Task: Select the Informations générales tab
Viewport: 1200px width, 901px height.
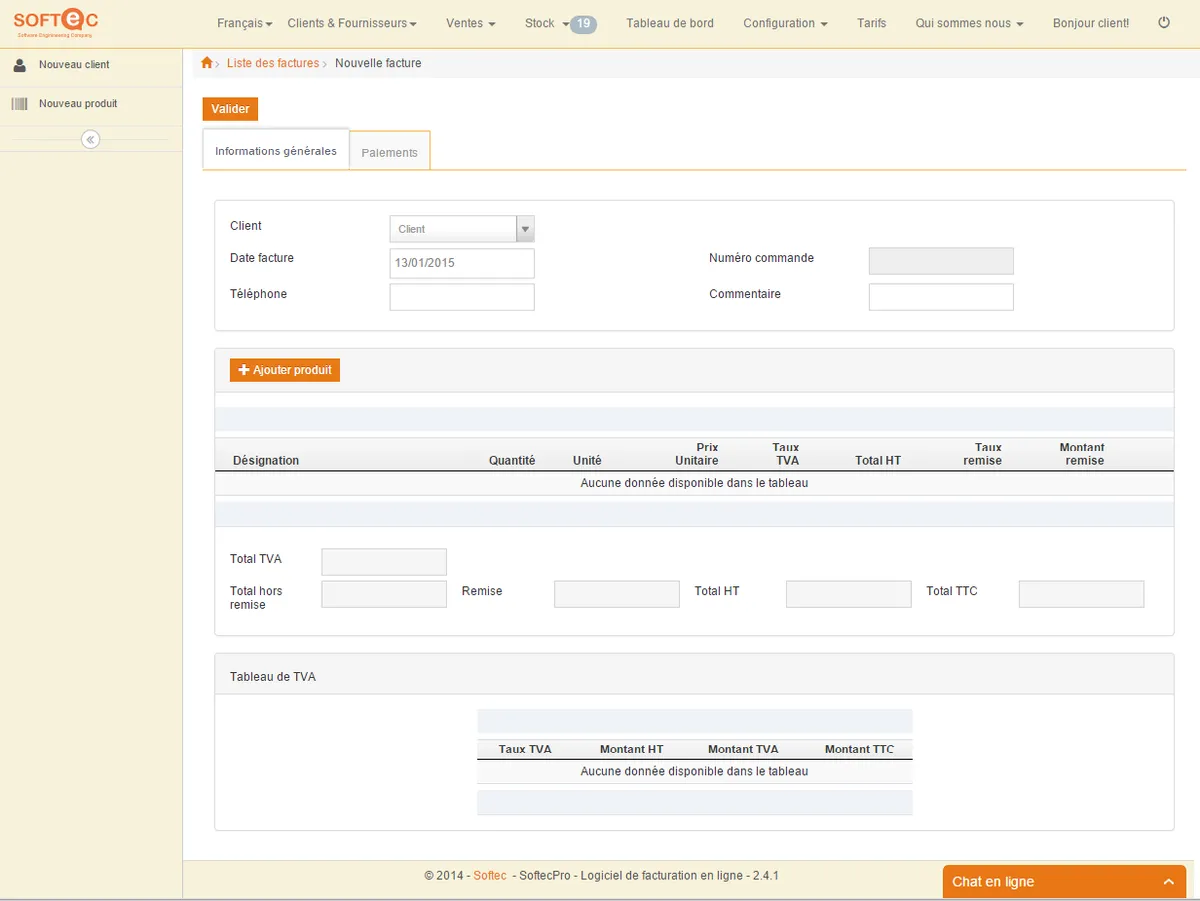Action: pos(276,151)
